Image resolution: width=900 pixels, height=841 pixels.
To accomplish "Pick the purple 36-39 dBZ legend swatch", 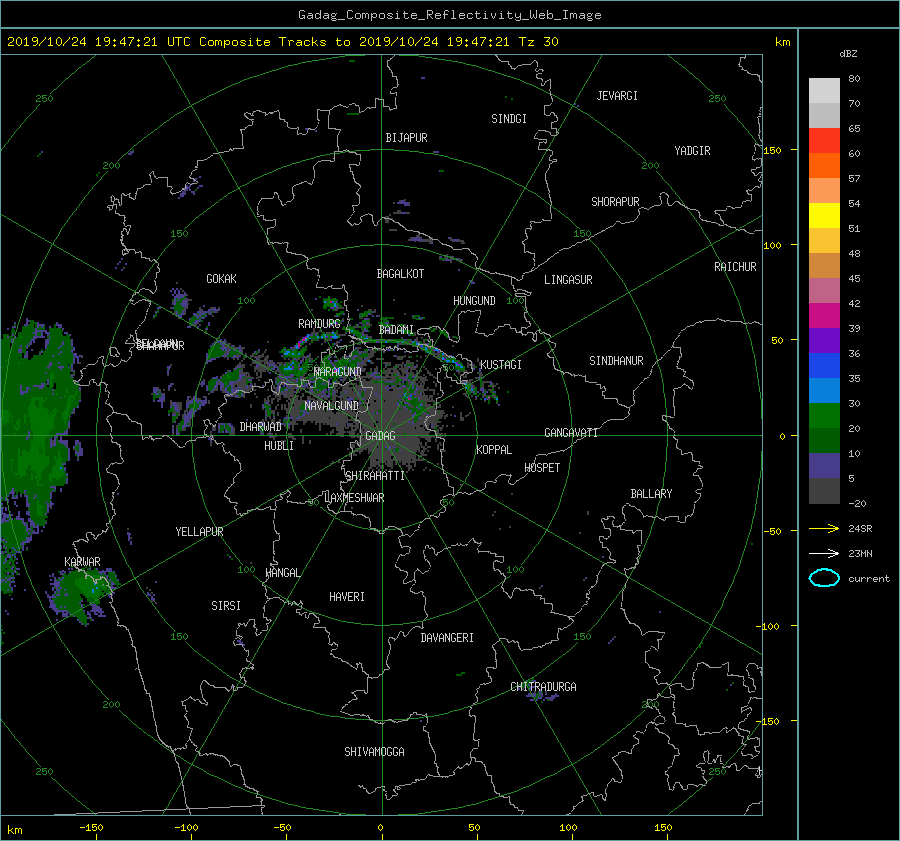I will [824, 341].
